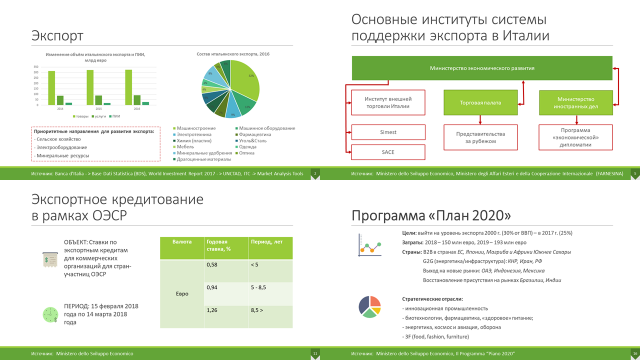
Task: Select the Стратегические отрасли heading
Action: pyautogui.click(x=432, y=299)
